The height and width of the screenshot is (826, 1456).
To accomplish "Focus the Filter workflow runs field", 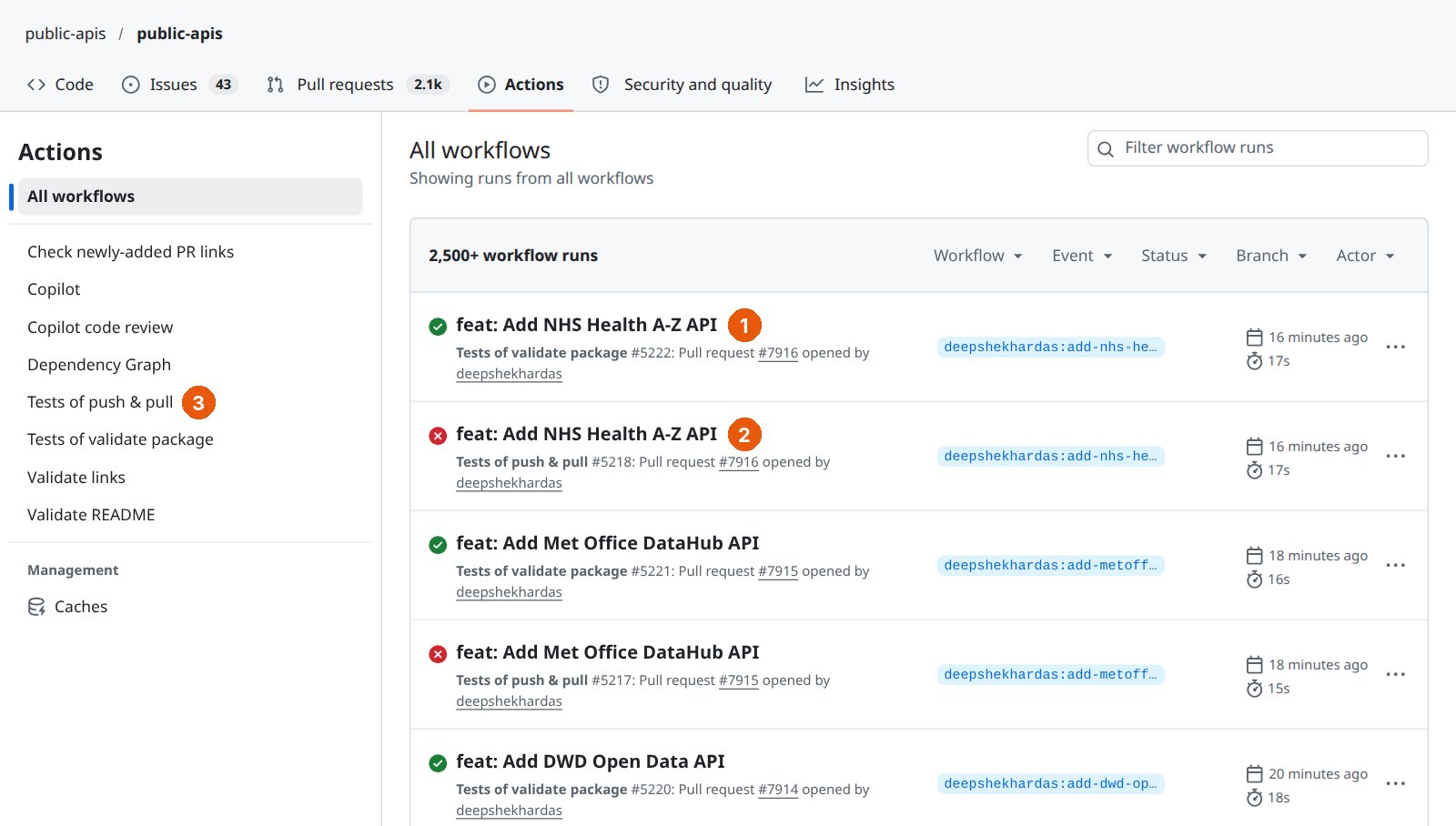I will (1258, 148).
